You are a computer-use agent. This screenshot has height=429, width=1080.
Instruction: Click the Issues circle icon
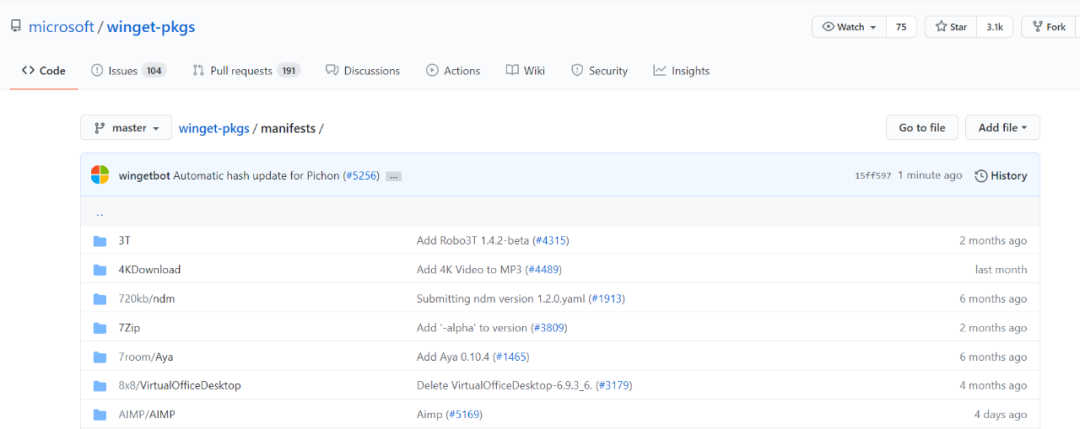(96, 70)
